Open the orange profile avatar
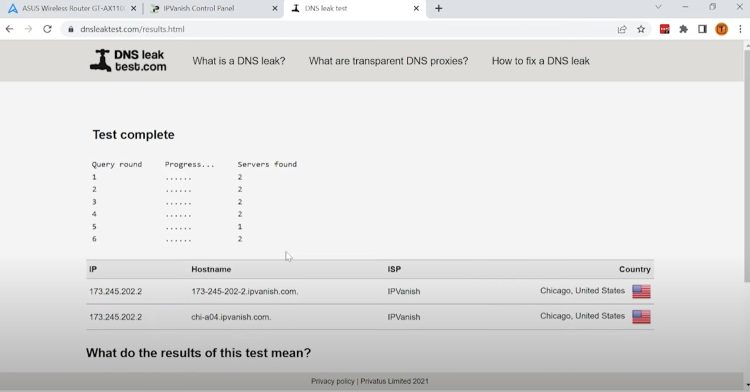 (x=721, y=29)
